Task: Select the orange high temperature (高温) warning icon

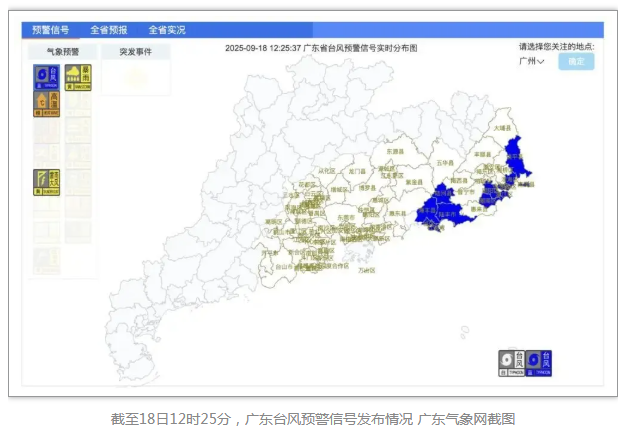Action: [x=47, y=102]
